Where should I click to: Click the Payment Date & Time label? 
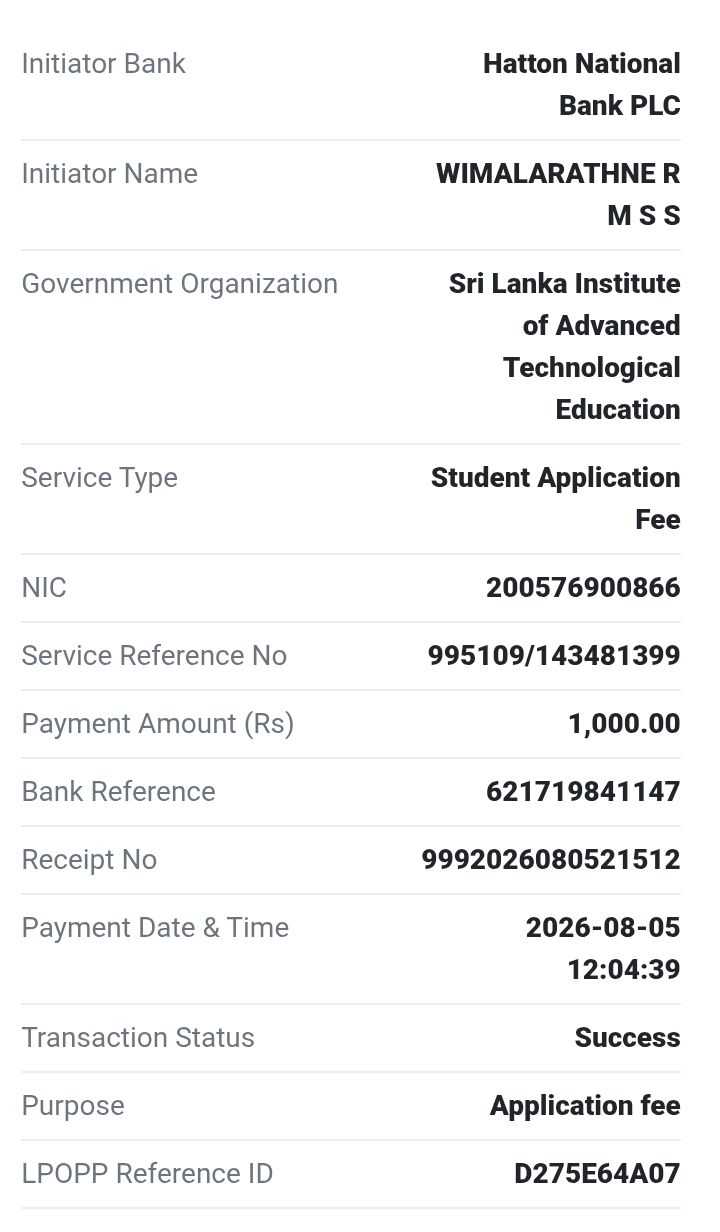(155, 927)
